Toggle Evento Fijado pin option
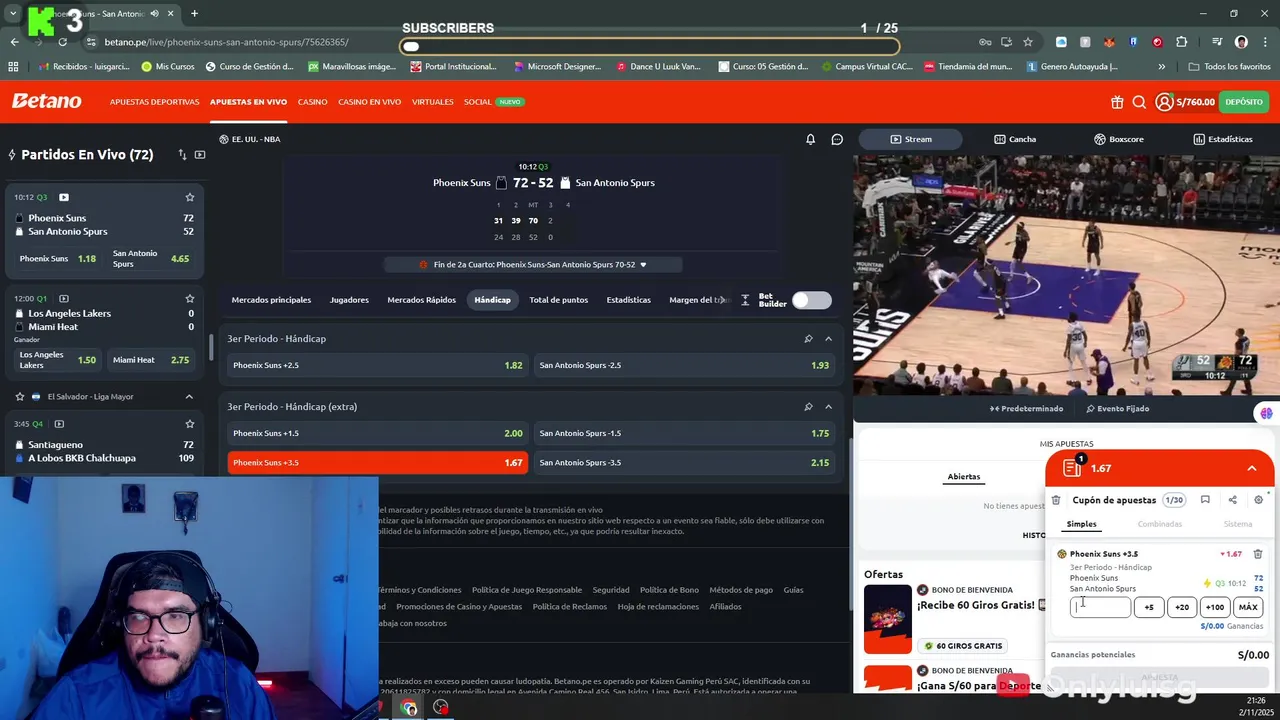This screenshot has height=720, width=1280. [x=1118, y=408]
